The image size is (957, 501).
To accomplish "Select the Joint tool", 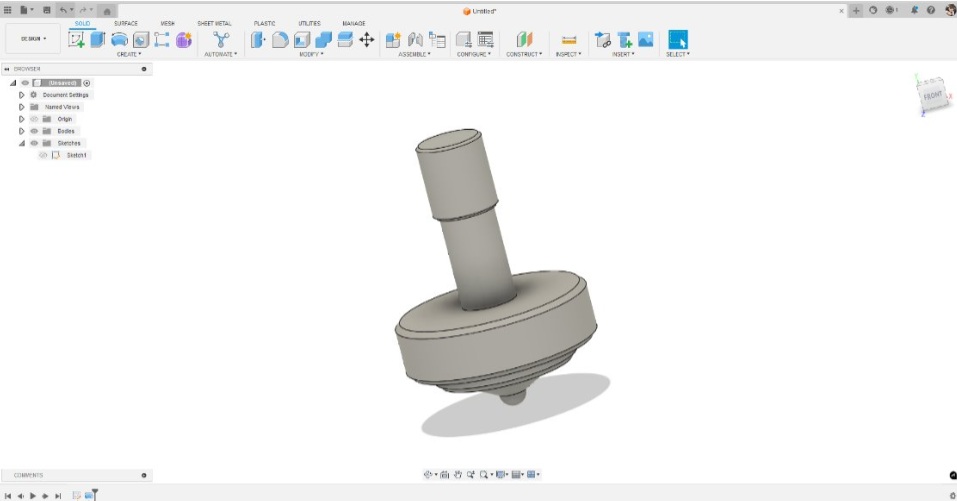I will click(x=415, y=40).
